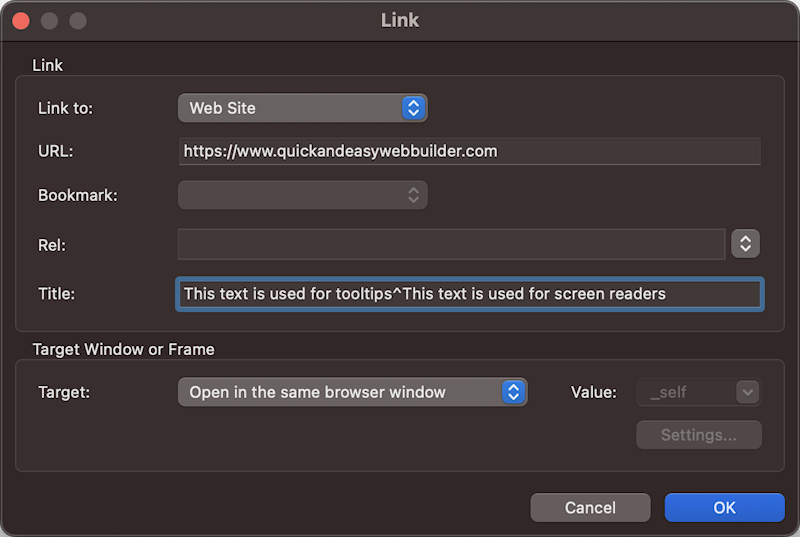This screenshot has width=800, height=537.
Task: Expand the Value combo box arrow
Action: coord(747,392)
